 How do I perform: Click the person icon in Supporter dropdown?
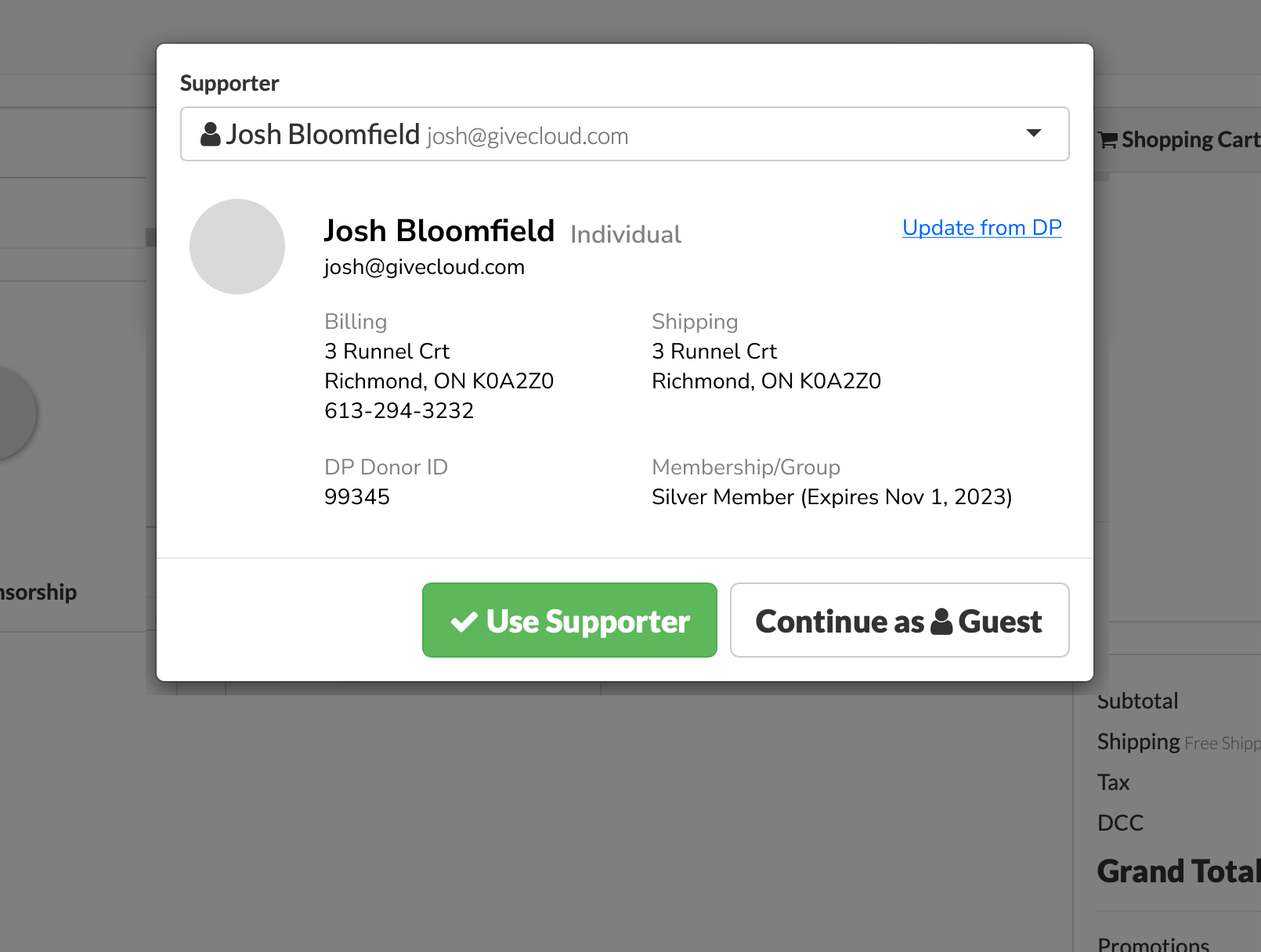(x=210, y=135)
